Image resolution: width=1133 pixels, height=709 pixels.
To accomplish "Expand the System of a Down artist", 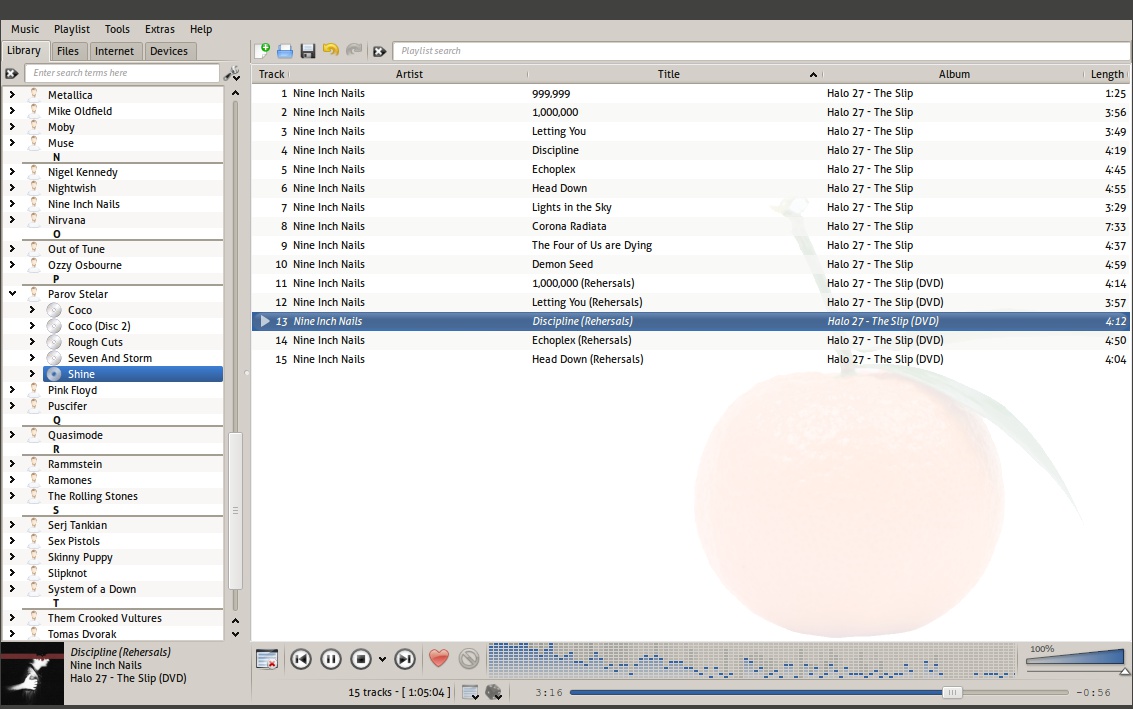I will pos(12,589).
